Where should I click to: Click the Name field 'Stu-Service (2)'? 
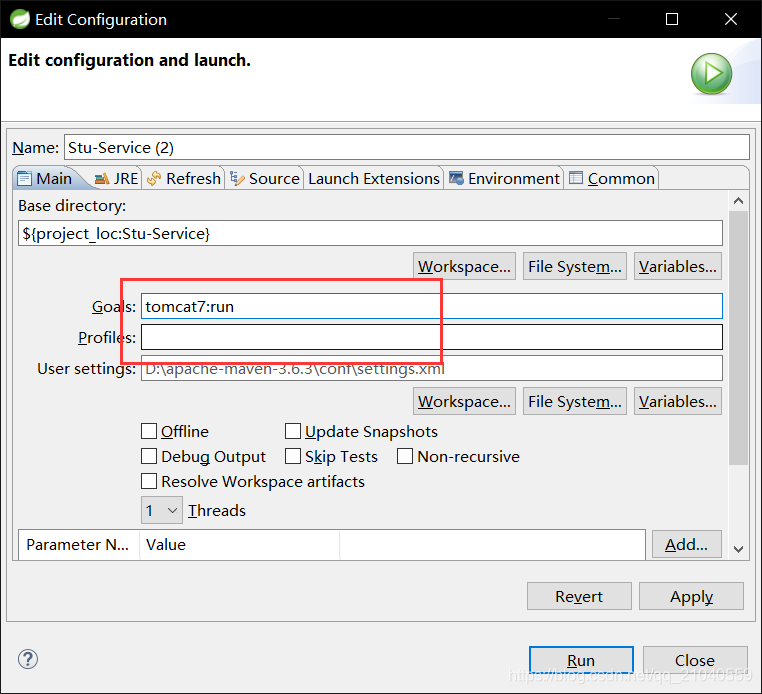tap(406, 147)
